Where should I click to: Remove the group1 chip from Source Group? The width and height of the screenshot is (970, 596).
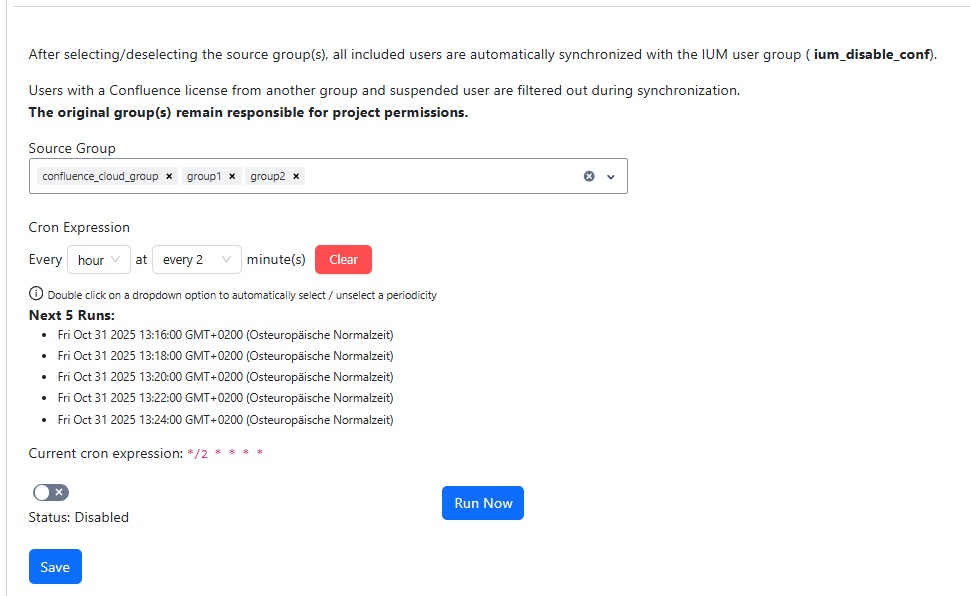[x=232, y=176]
